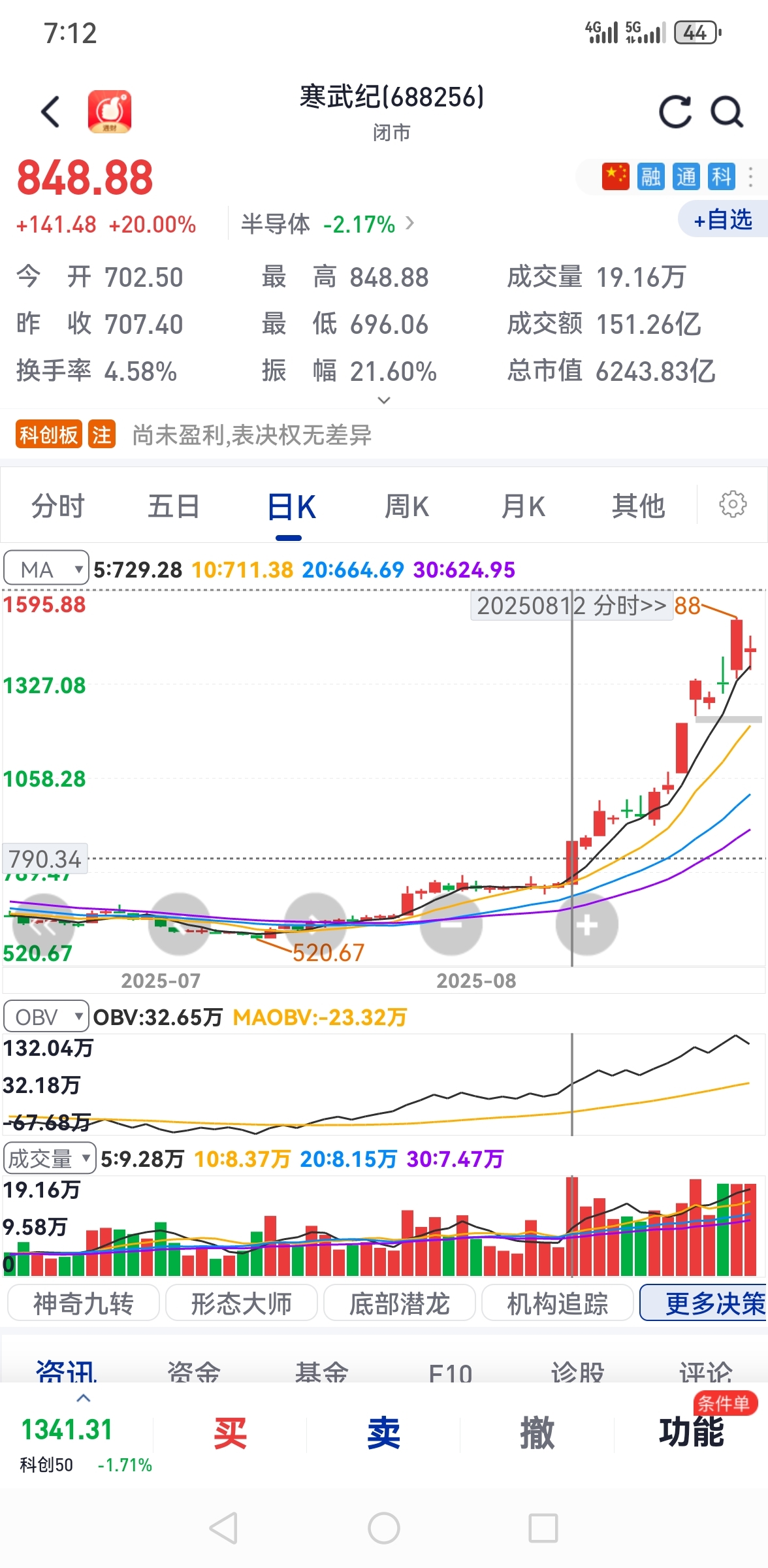The image size is (768, 1568).
Task: Expand more quote details chevron
Action: pos(384,400)
